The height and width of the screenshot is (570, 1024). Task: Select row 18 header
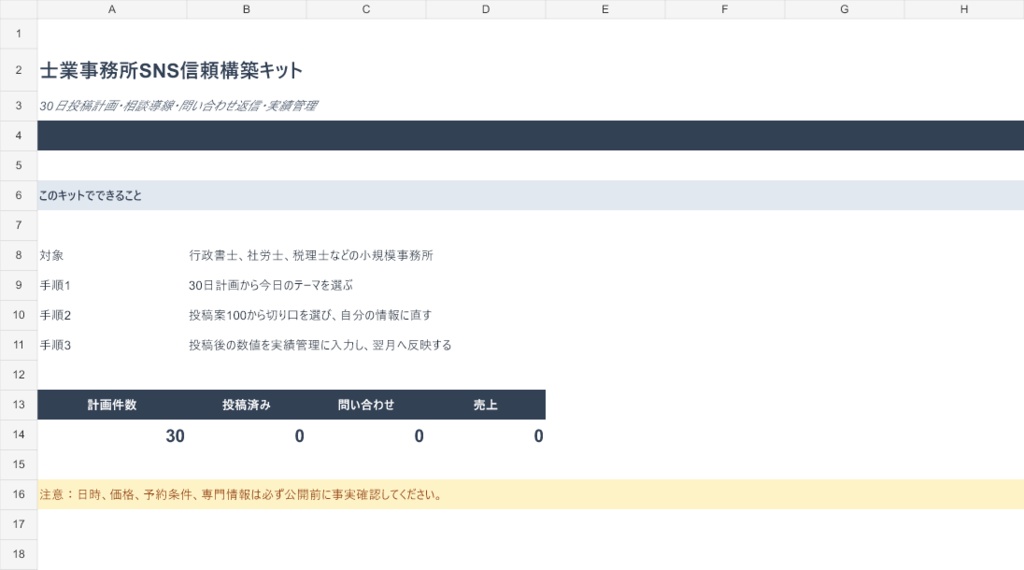pyautogui.click(x=18, y=554)
